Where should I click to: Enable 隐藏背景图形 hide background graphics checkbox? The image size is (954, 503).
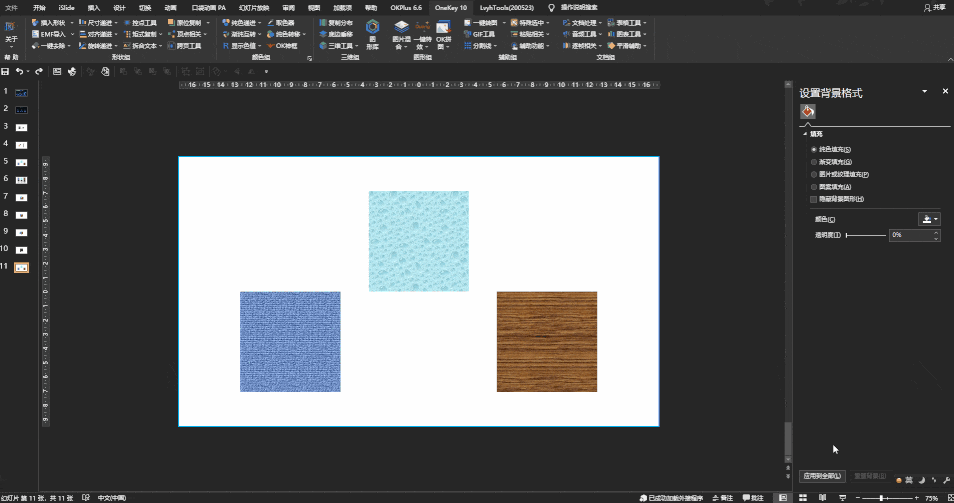(x=814, y=199)
